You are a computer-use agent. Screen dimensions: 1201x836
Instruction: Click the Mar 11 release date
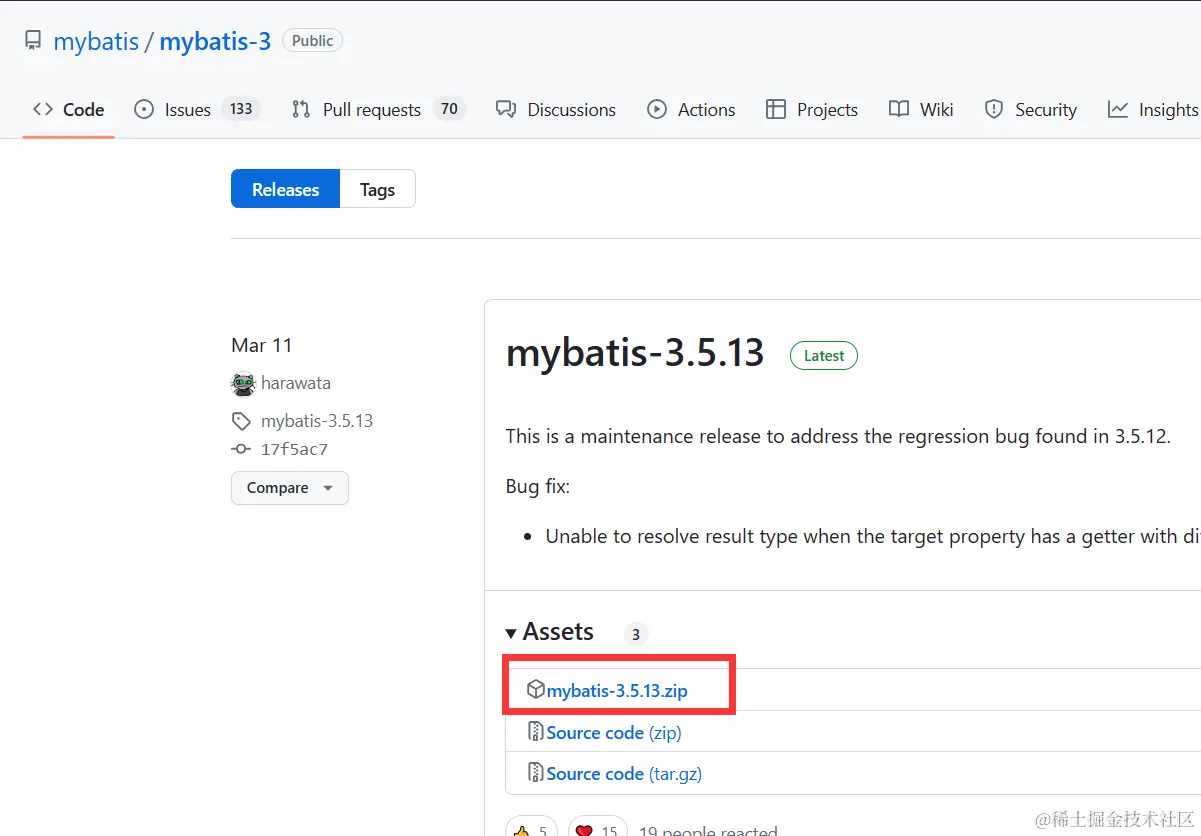[262, 345]
